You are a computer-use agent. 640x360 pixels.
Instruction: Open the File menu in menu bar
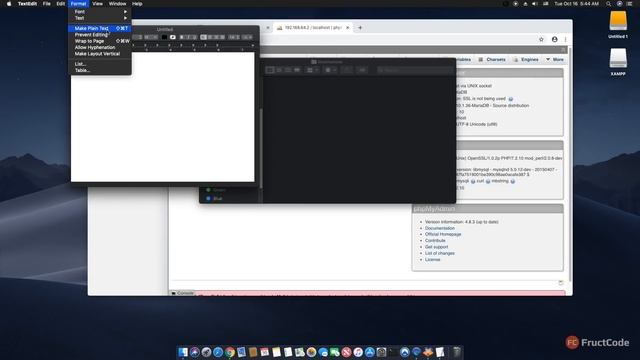point(47,4)
